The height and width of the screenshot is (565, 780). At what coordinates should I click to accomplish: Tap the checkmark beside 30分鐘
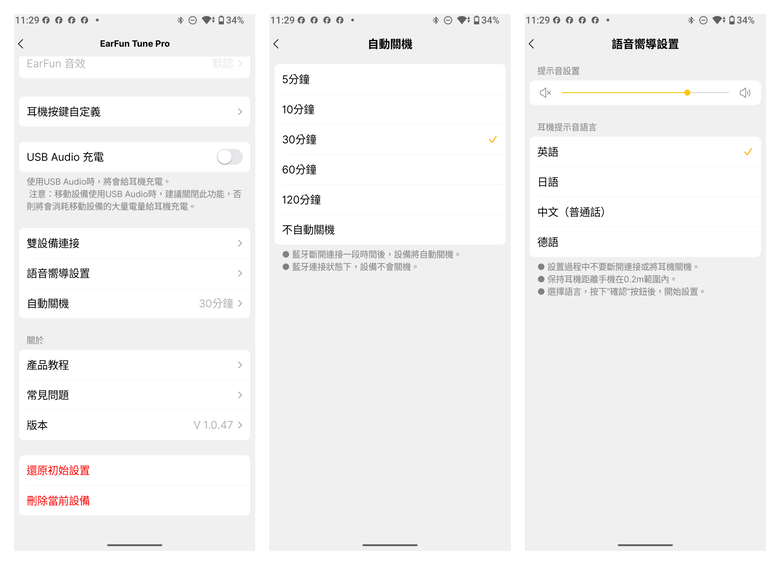492,139
